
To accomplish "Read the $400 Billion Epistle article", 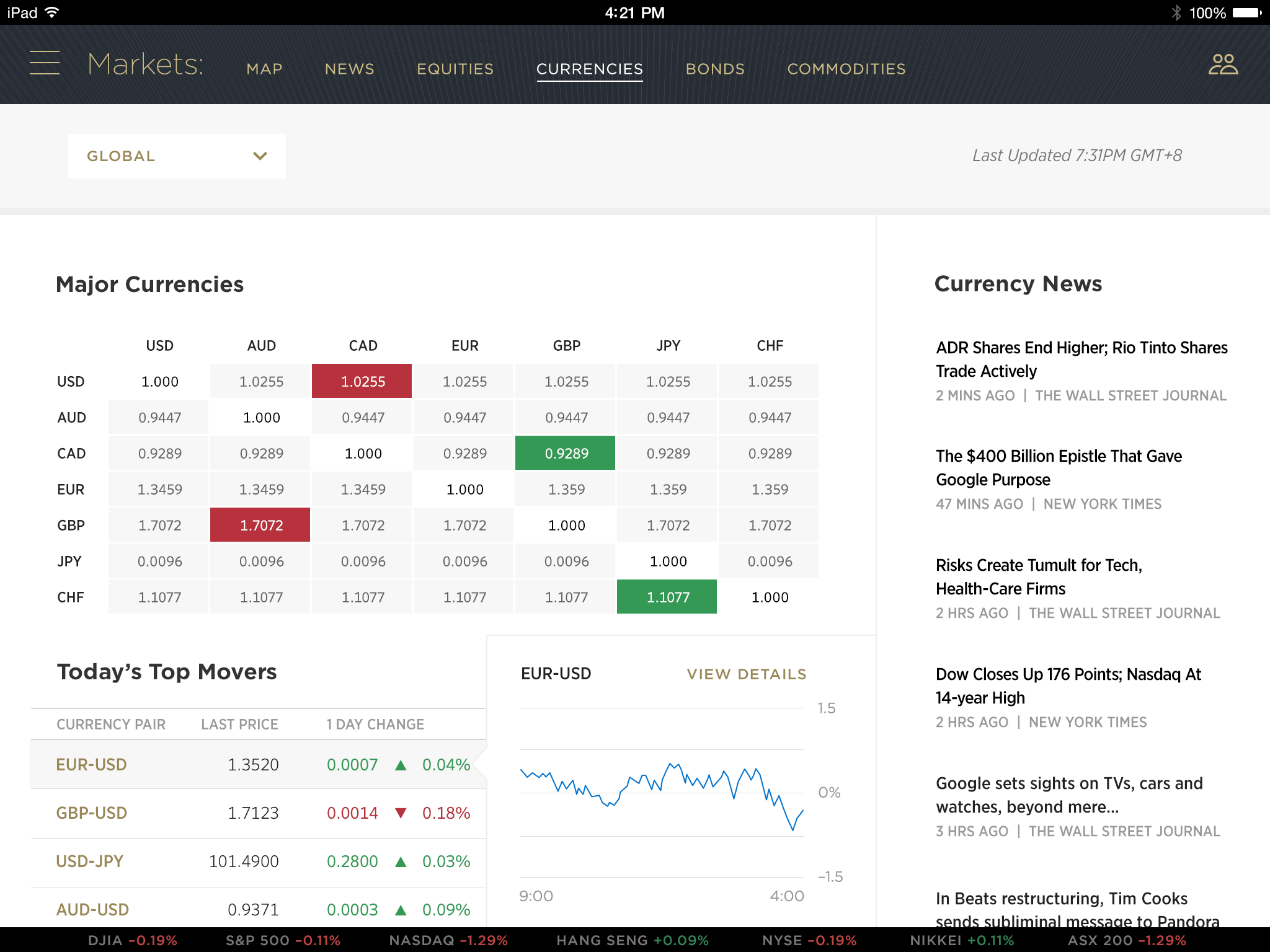I will click(1059, 468).
